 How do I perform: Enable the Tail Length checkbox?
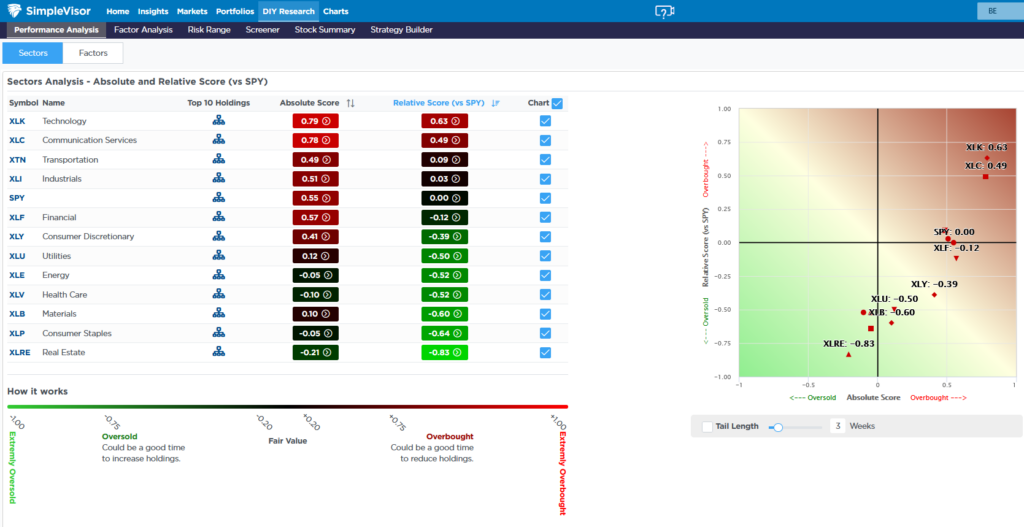tap(708, 426)
